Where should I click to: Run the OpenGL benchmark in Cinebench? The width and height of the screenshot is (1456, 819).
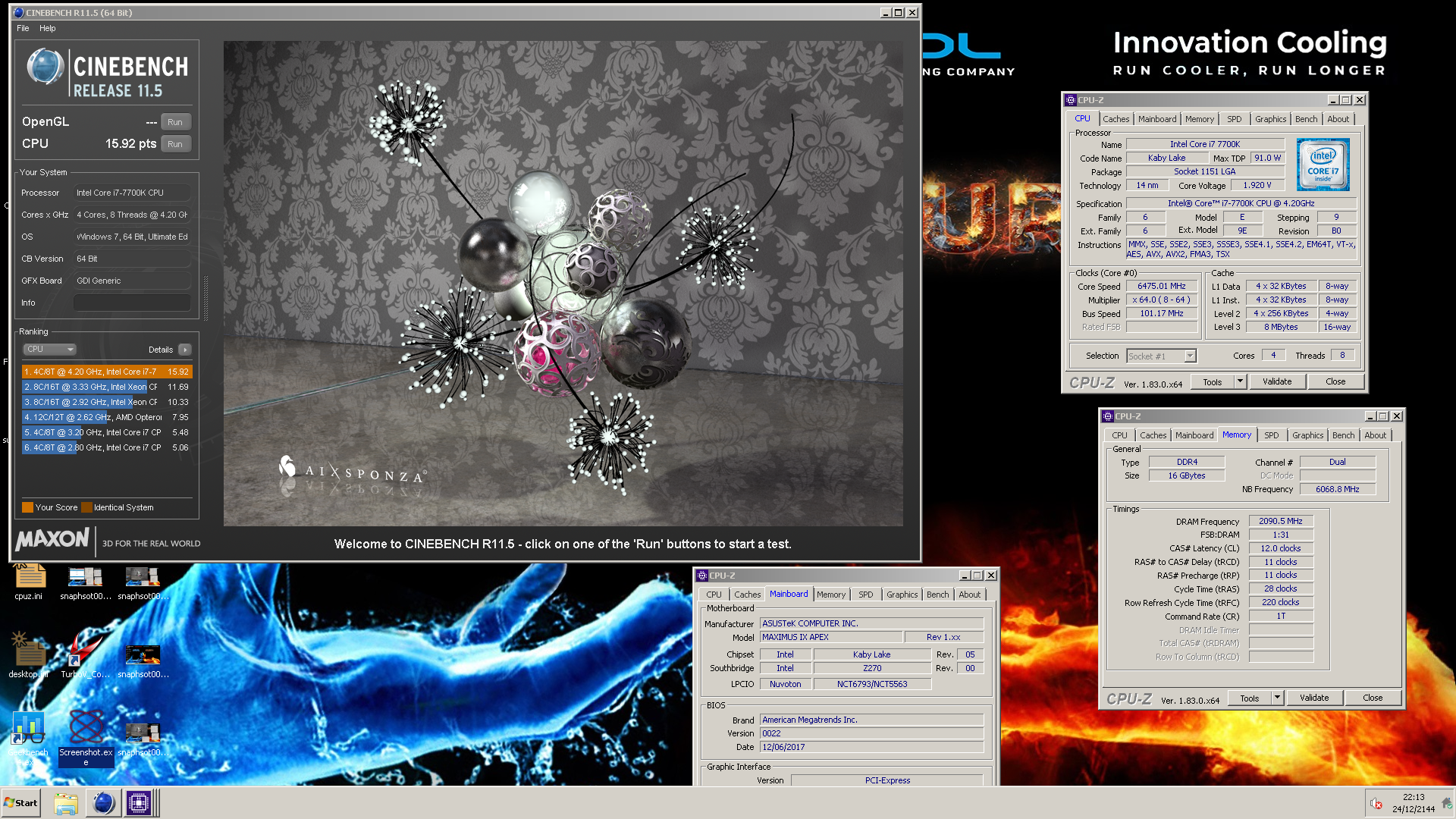[175, 122]
